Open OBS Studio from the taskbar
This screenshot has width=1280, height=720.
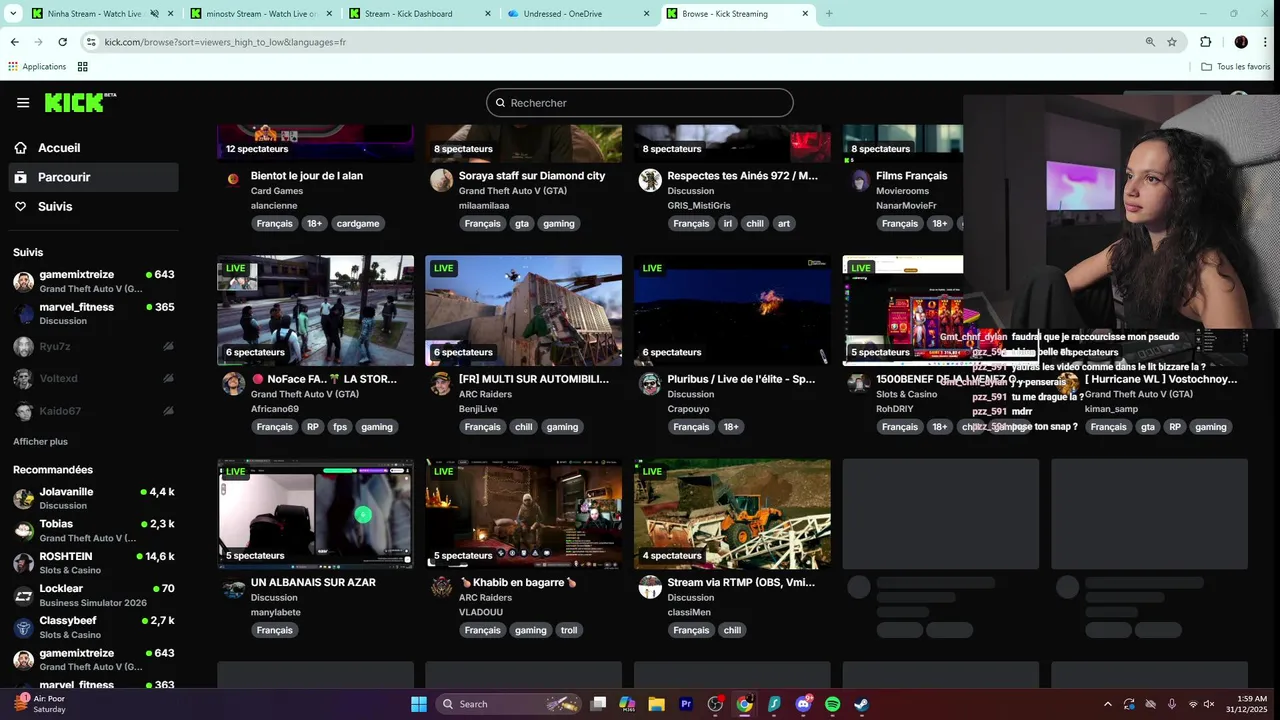coord(715,704)
